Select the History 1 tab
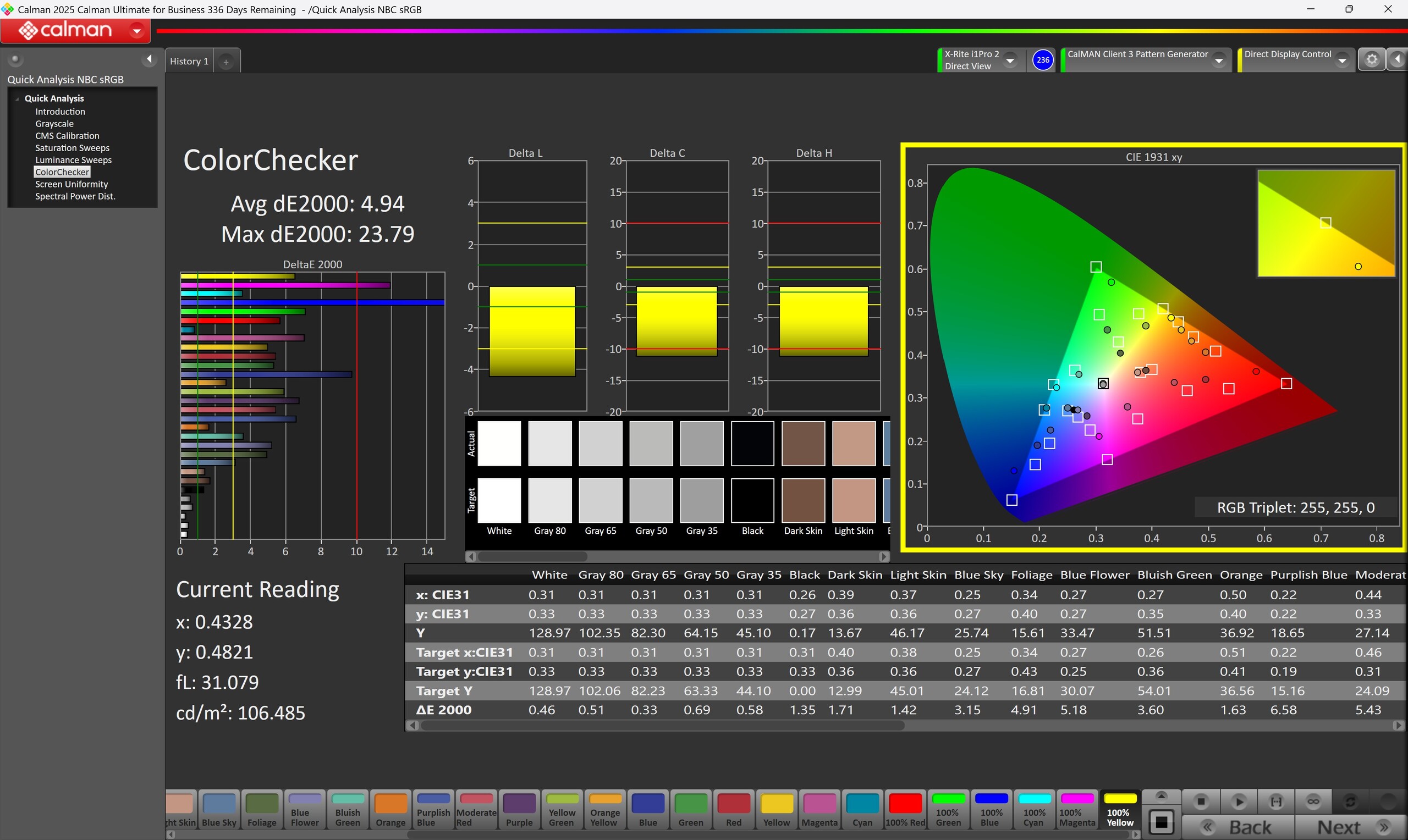1408x840 pixels. point(189,61)
